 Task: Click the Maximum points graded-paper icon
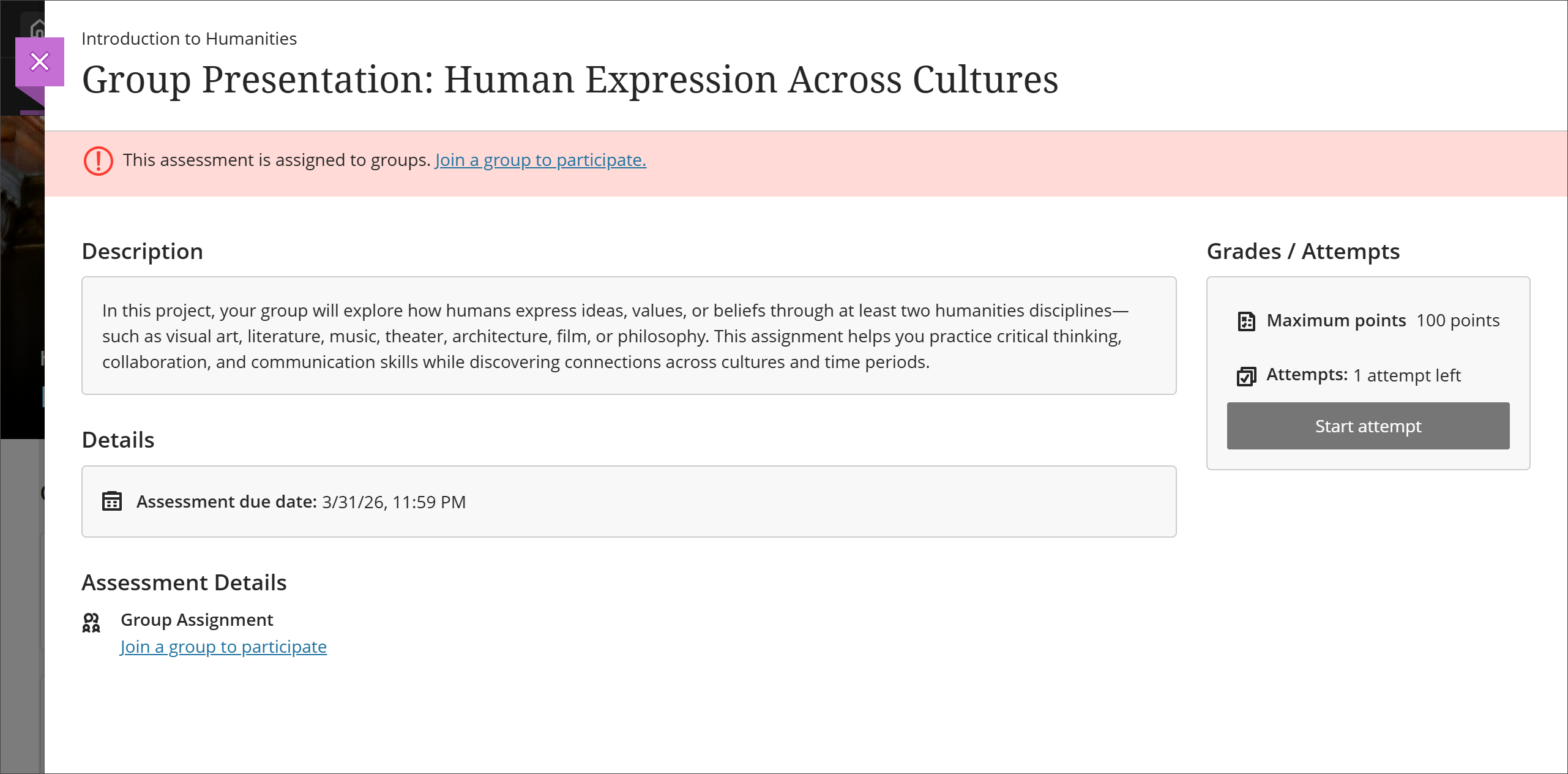[x=1247, y=321]
